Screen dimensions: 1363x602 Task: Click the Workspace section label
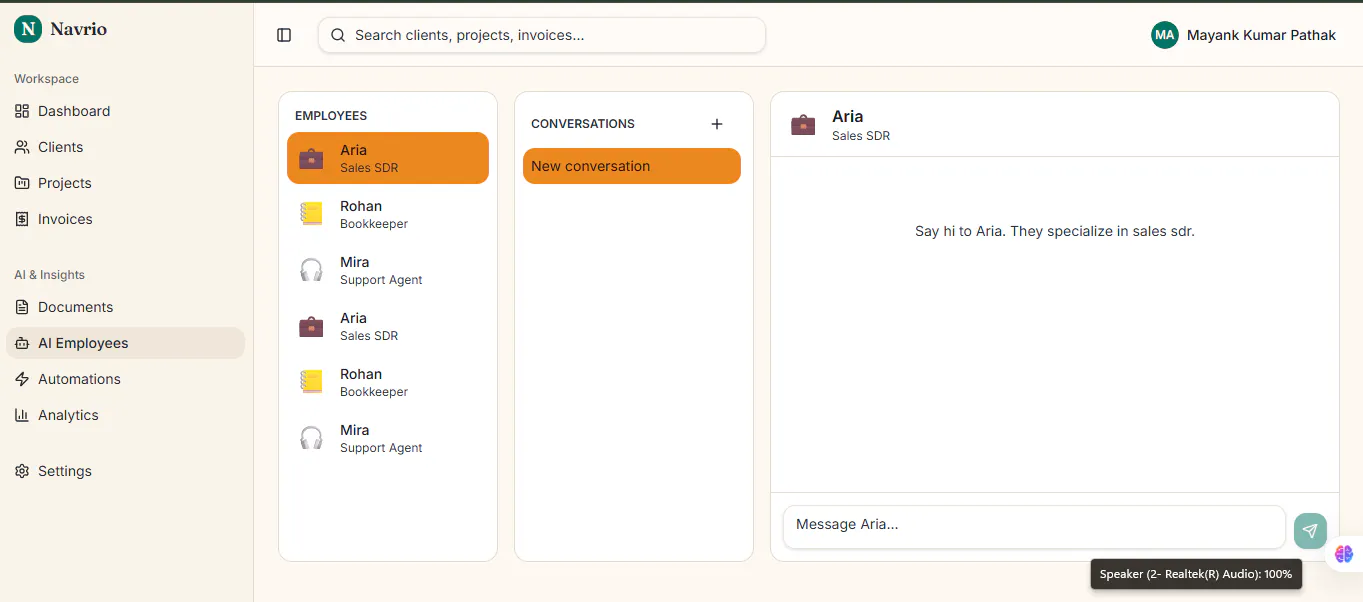(x=46, y=79)
